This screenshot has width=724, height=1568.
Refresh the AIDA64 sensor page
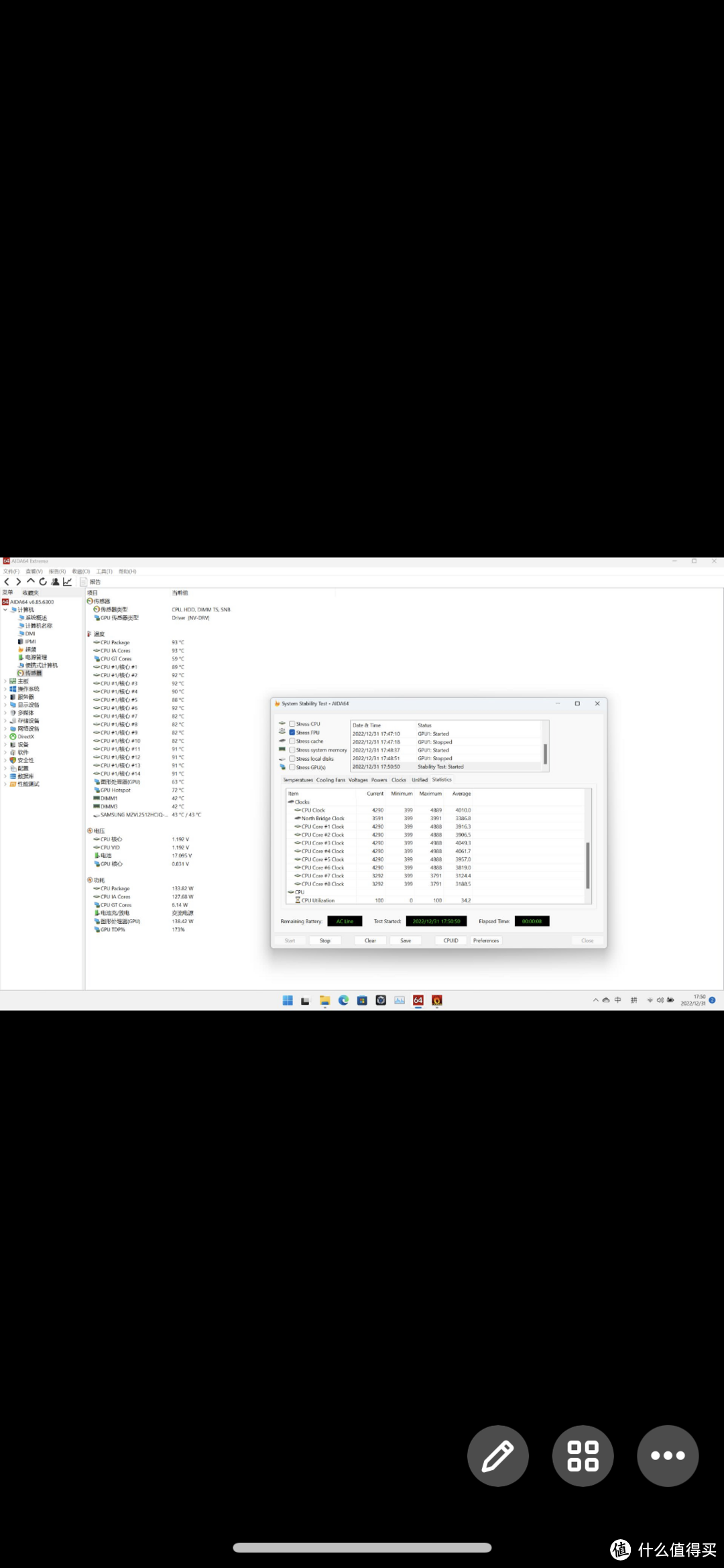[43, 582]
